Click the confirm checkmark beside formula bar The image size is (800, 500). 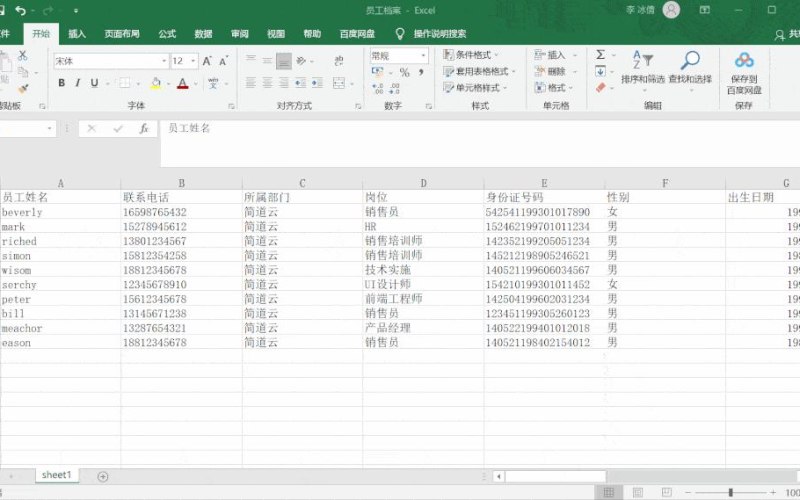(118, 129)
